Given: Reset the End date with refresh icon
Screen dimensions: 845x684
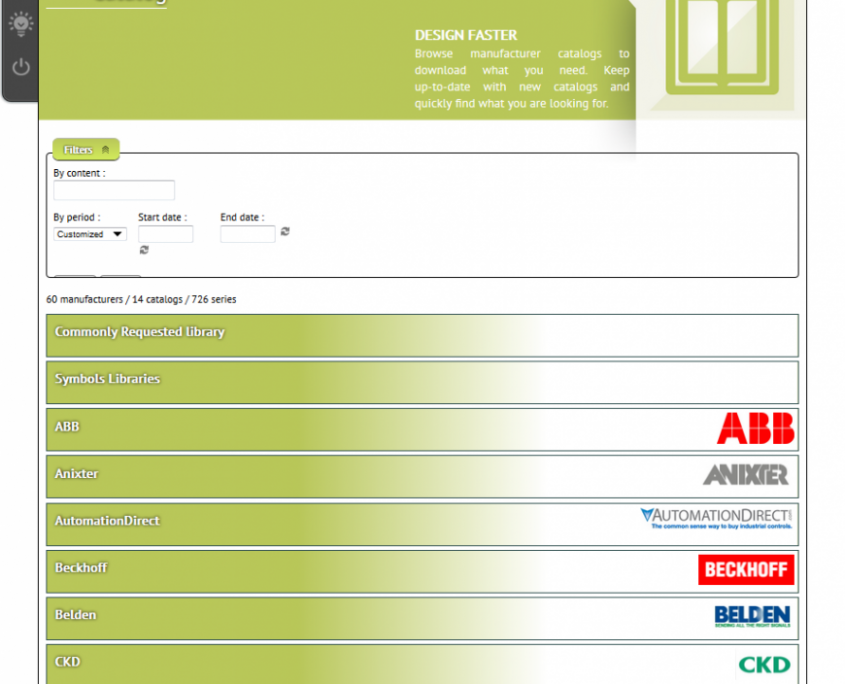Looking at the screenshot, I should click(285, 231).
